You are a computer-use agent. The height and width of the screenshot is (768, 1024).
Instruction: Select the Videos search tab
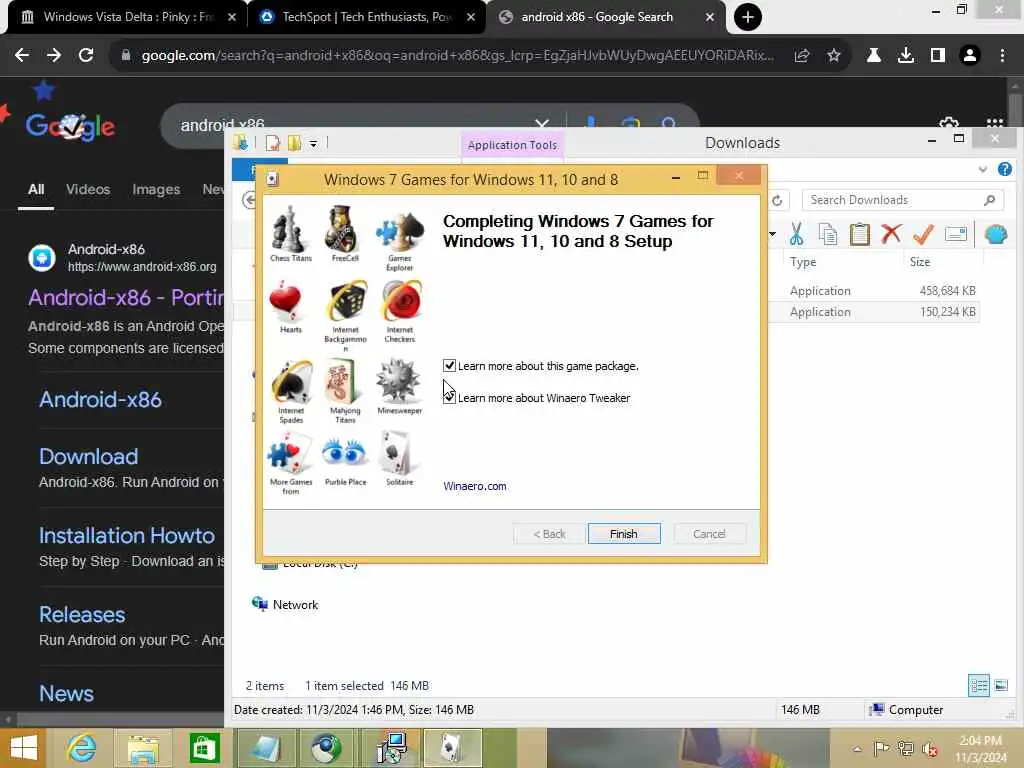point(88,189)
